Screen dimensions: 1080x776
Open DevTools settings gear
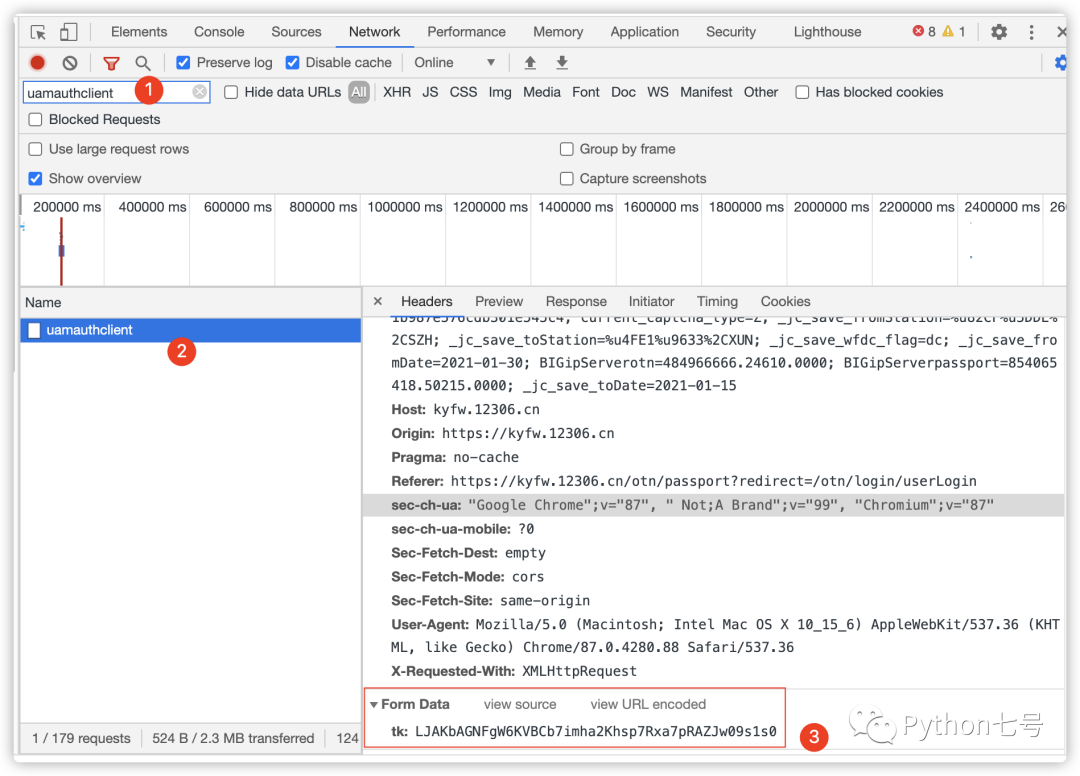click(x=999, y=32)
